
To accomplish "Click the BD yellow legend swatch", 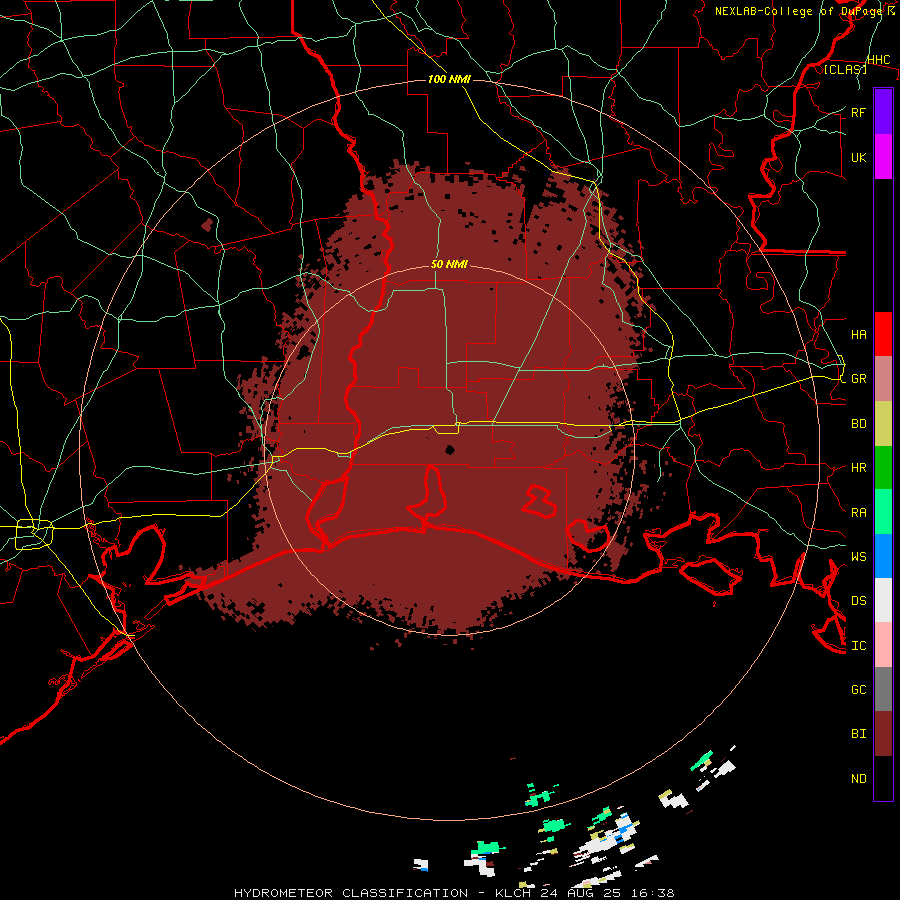I will 883,424.
